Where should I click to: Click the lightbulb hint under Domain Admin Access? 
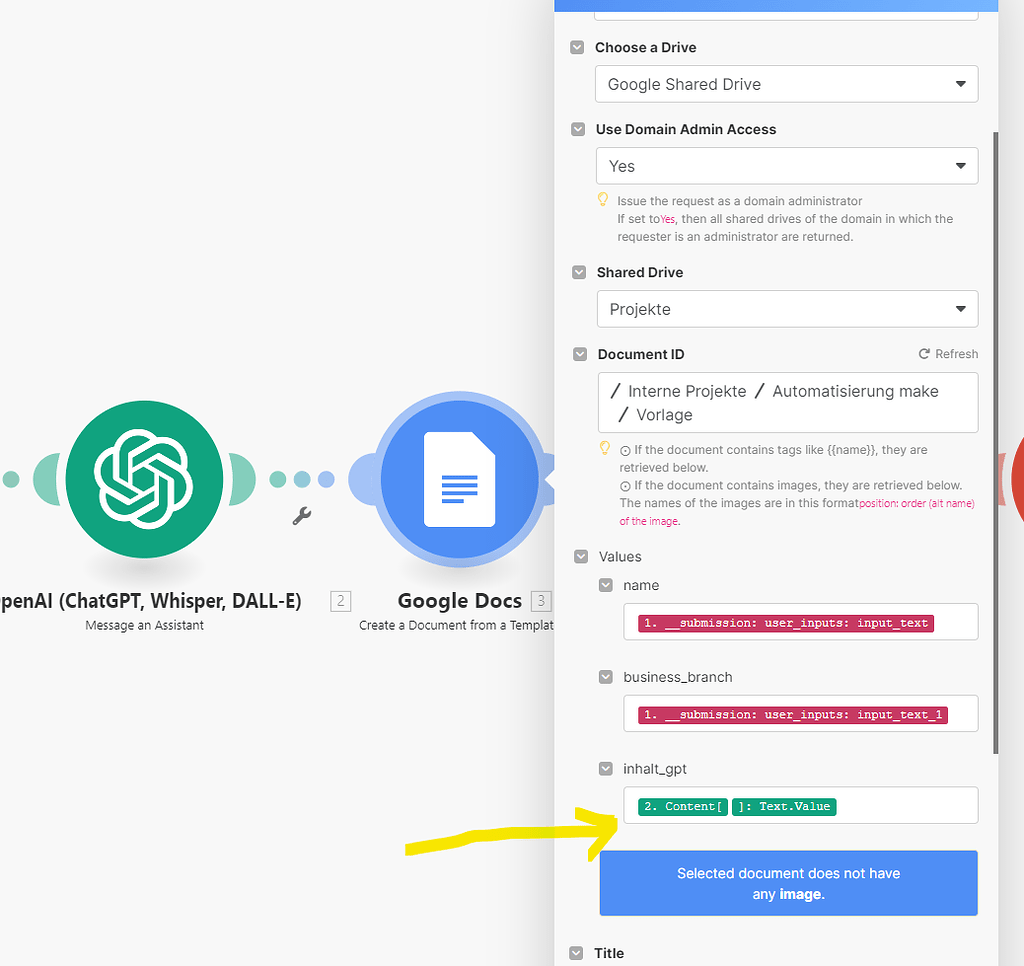pos(602,199)
